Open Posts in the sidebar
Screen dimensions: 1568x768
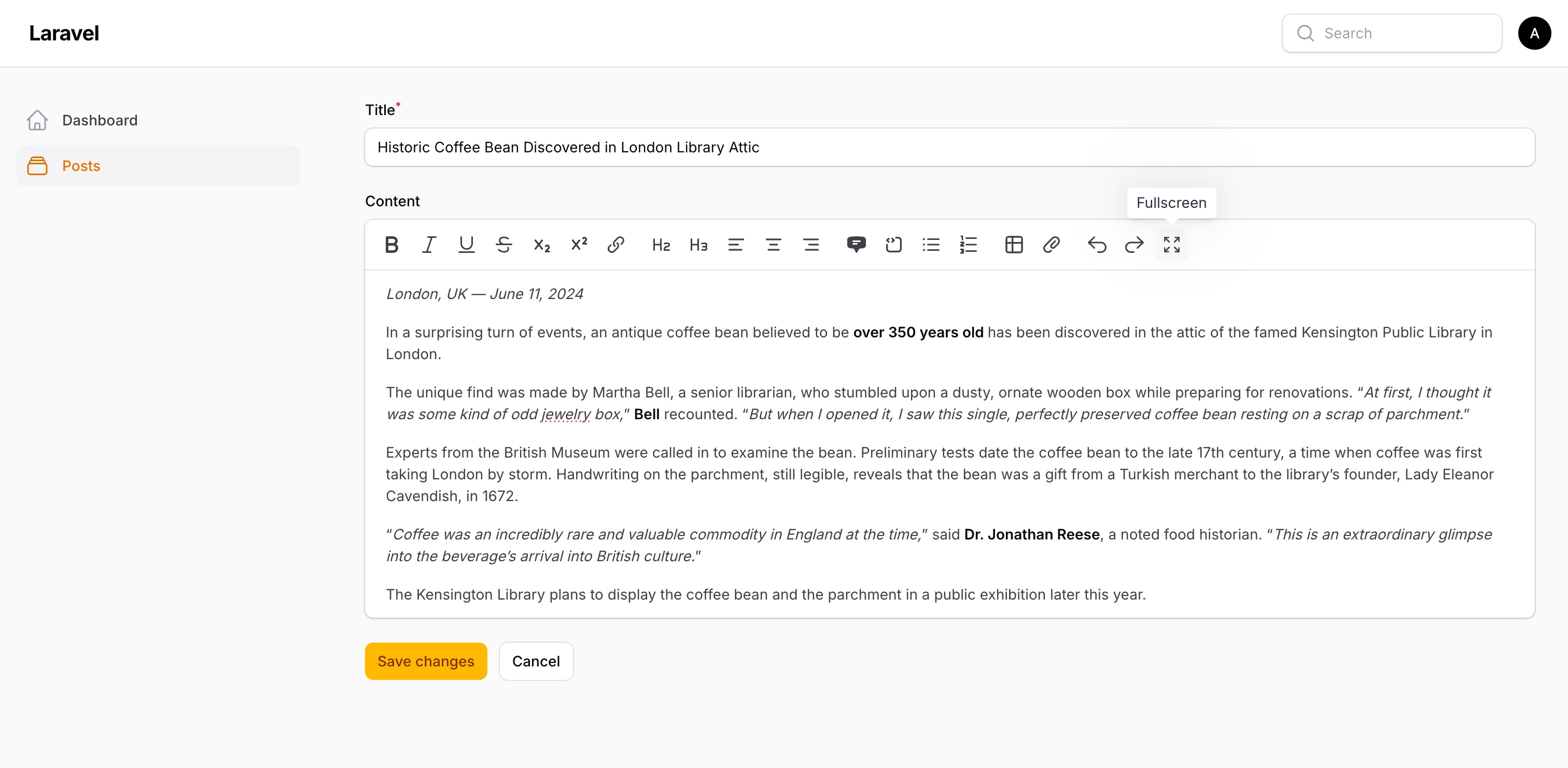(81, 165)
